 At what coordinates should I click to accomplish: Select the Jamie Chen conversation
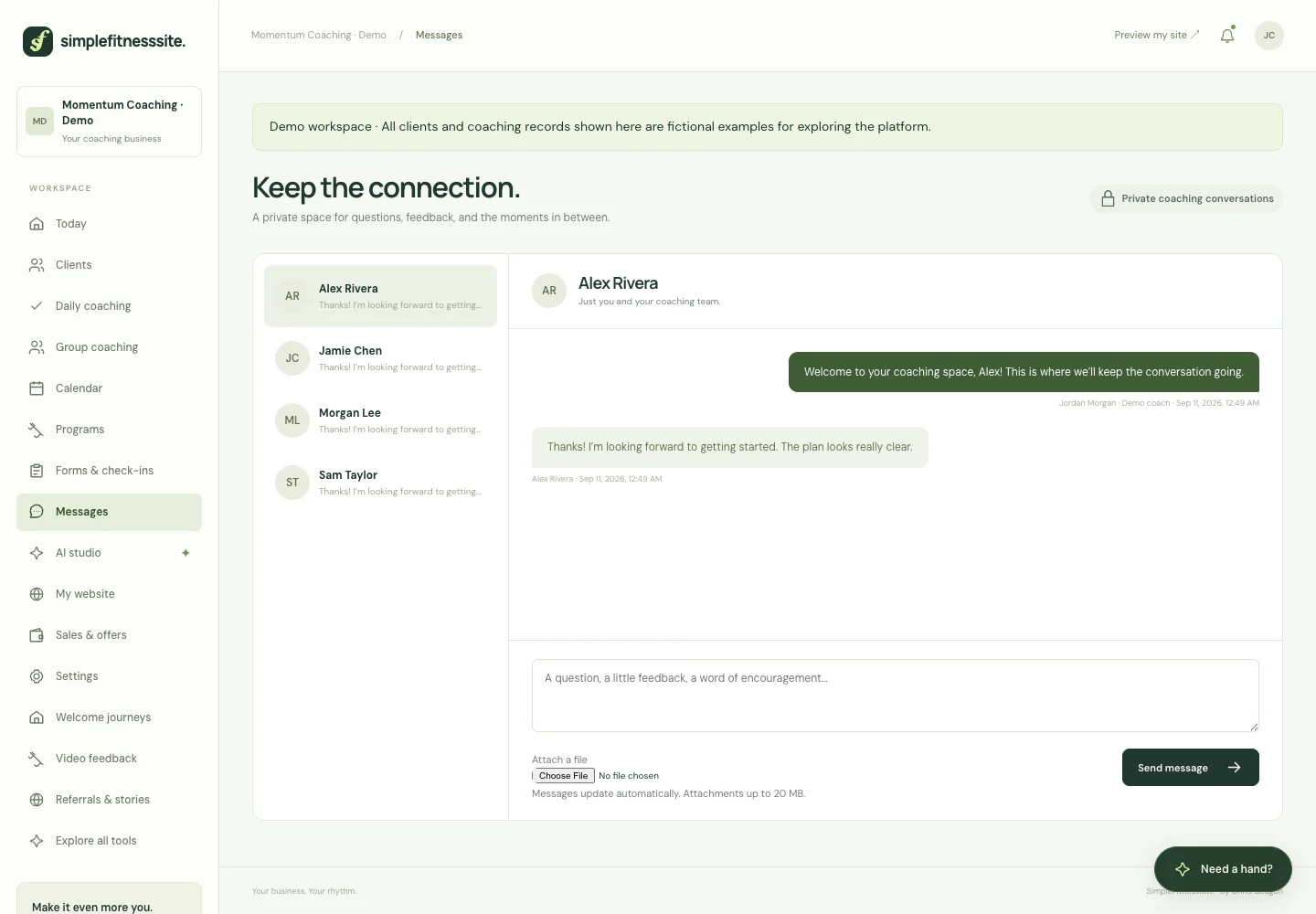pos(380,358)
